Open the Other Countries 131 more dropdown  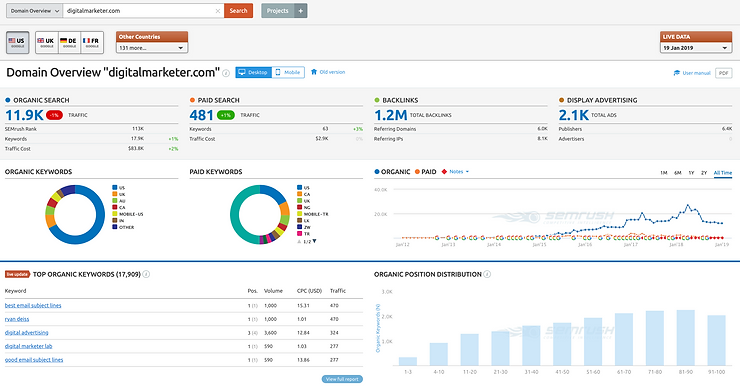tap(151, 48)
